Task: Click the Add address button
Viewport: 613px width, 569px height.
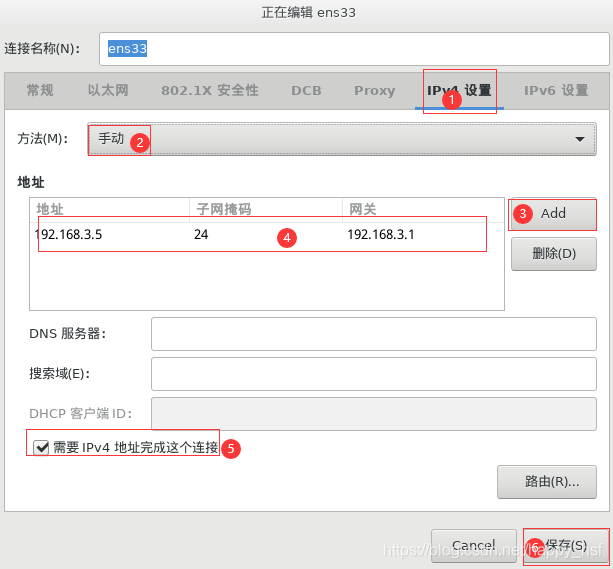Action: coord(554,214)
